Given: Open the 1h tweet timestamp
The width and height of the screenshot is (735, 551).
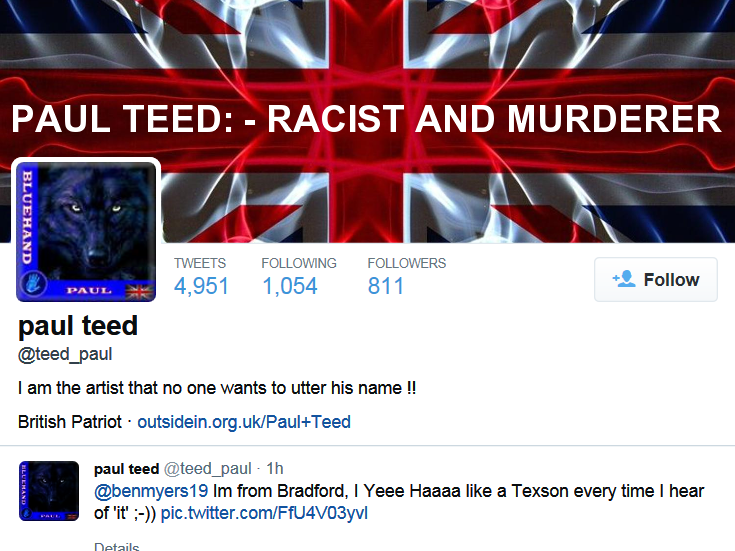Looking at the screenshot, I should tap(275, 468).
